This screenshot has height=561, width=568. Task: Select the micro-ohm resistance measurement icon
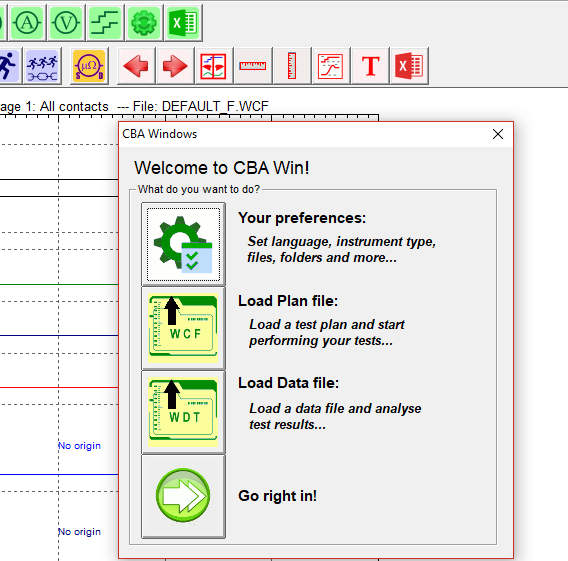89,66
